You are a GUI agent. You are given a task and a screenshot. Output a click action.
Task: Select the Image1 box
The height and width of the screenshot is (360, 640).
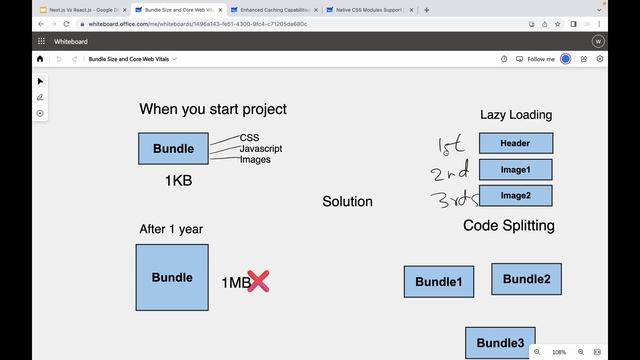[516, 170]
